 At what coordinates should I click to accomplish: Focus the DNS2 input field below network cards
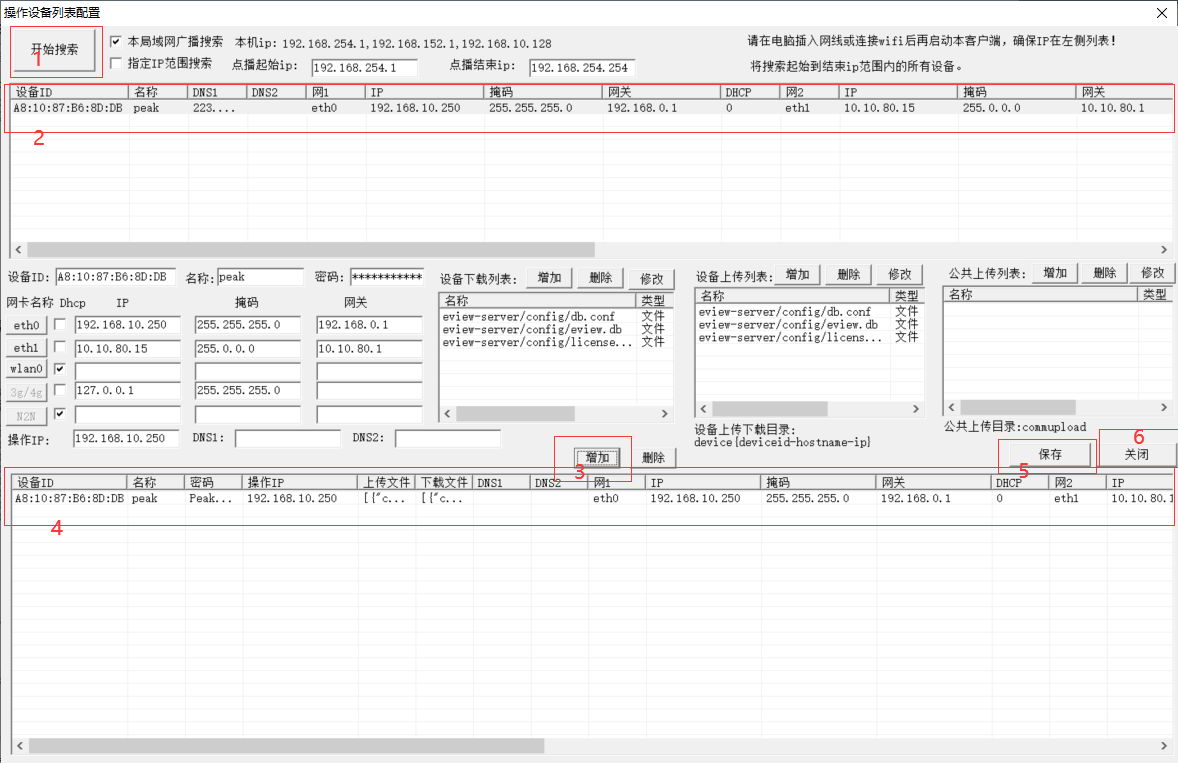(x=448, y=439)
